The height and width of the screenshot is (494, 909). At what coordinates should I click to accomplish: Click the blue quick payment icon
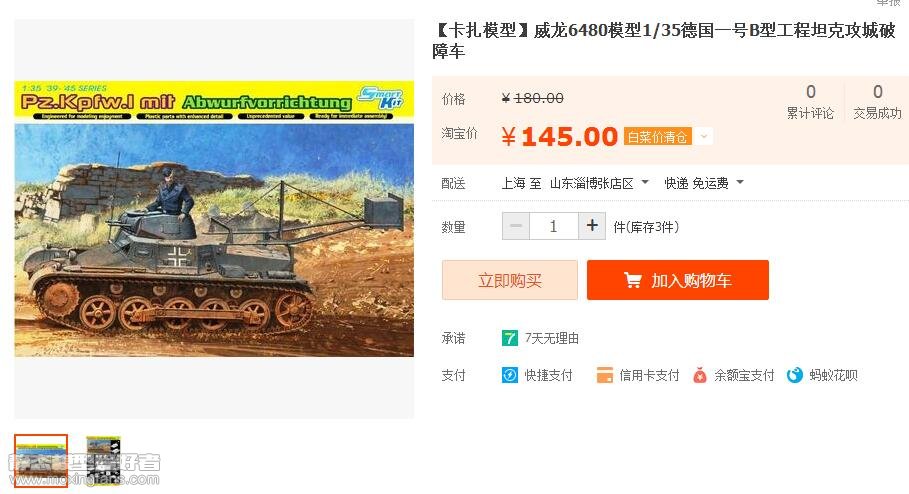(510, 375)
